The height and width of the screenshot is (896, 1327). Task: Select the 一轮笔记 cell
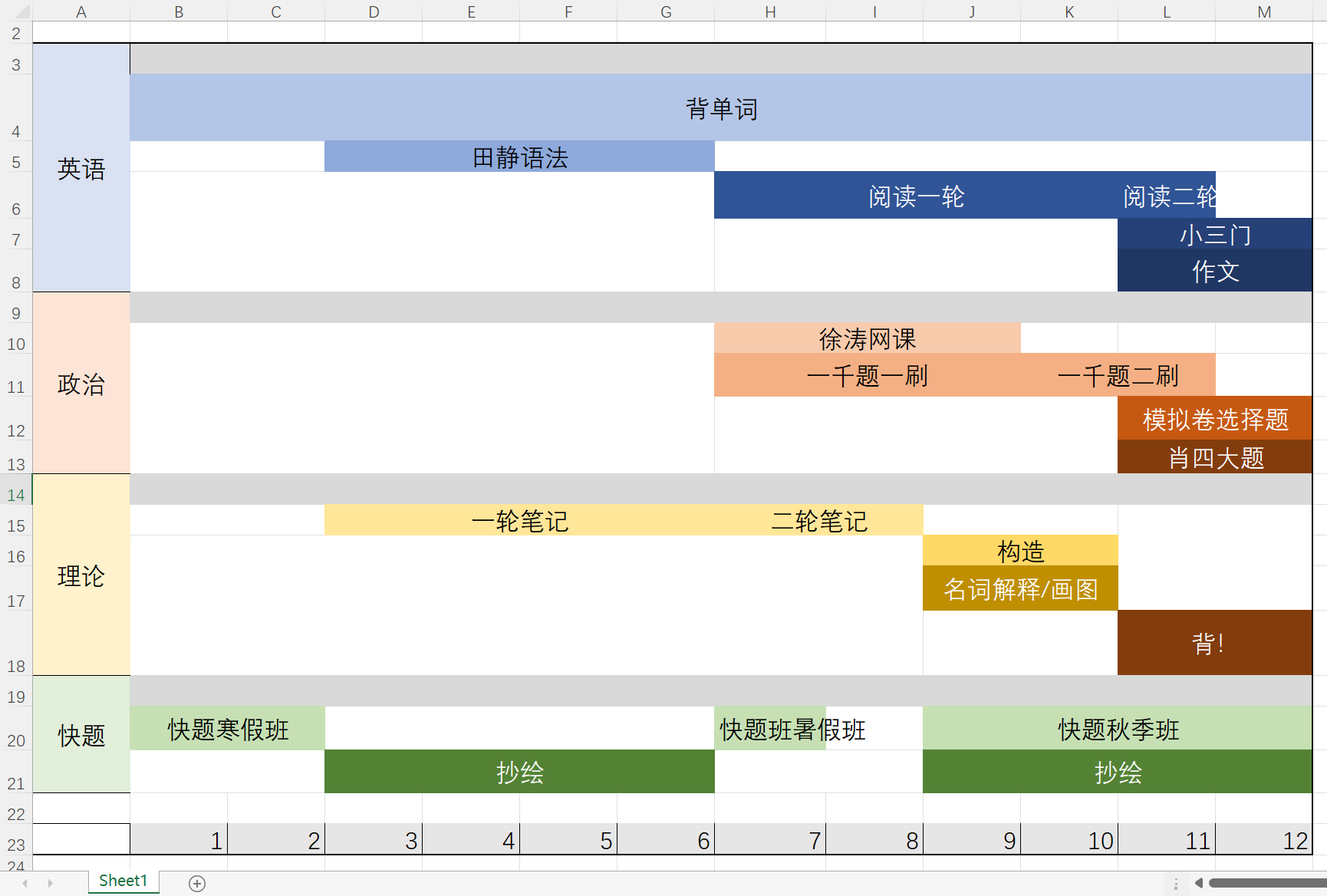(520, 520)
